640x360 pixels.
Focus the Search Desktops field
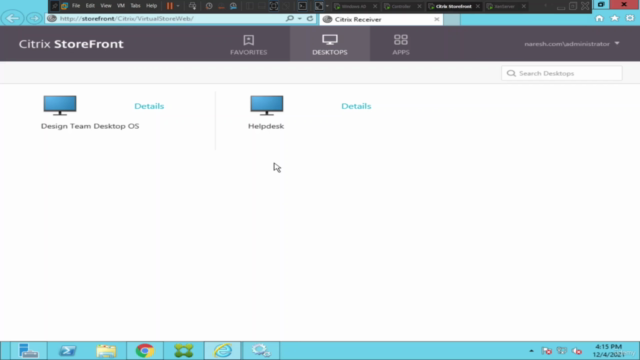(x=562, y=73)
